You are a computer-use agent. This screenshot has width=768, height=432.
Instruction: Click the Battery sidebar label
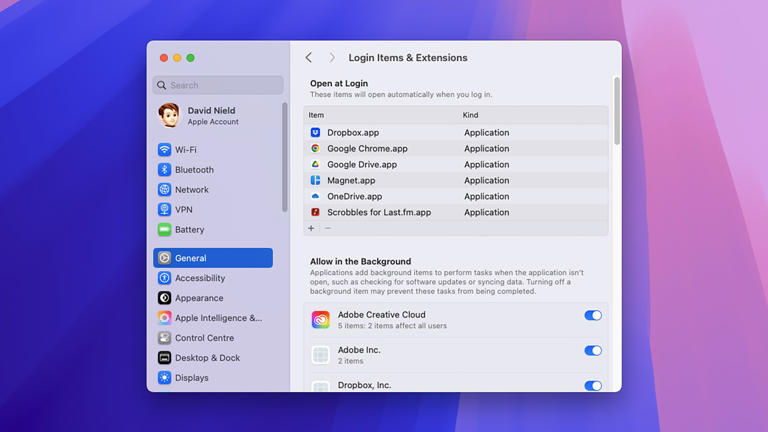[190, 230]
